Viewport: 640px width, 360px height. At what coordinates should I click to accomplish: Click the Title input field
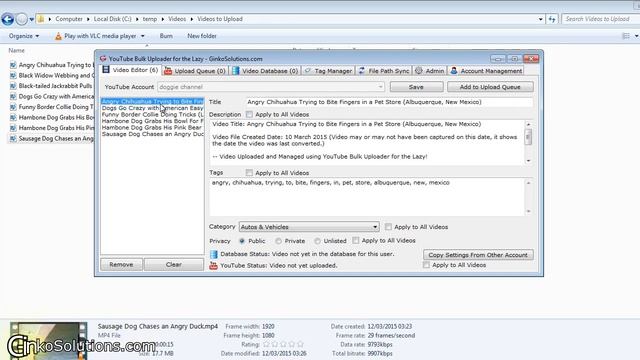click(389, 102)
